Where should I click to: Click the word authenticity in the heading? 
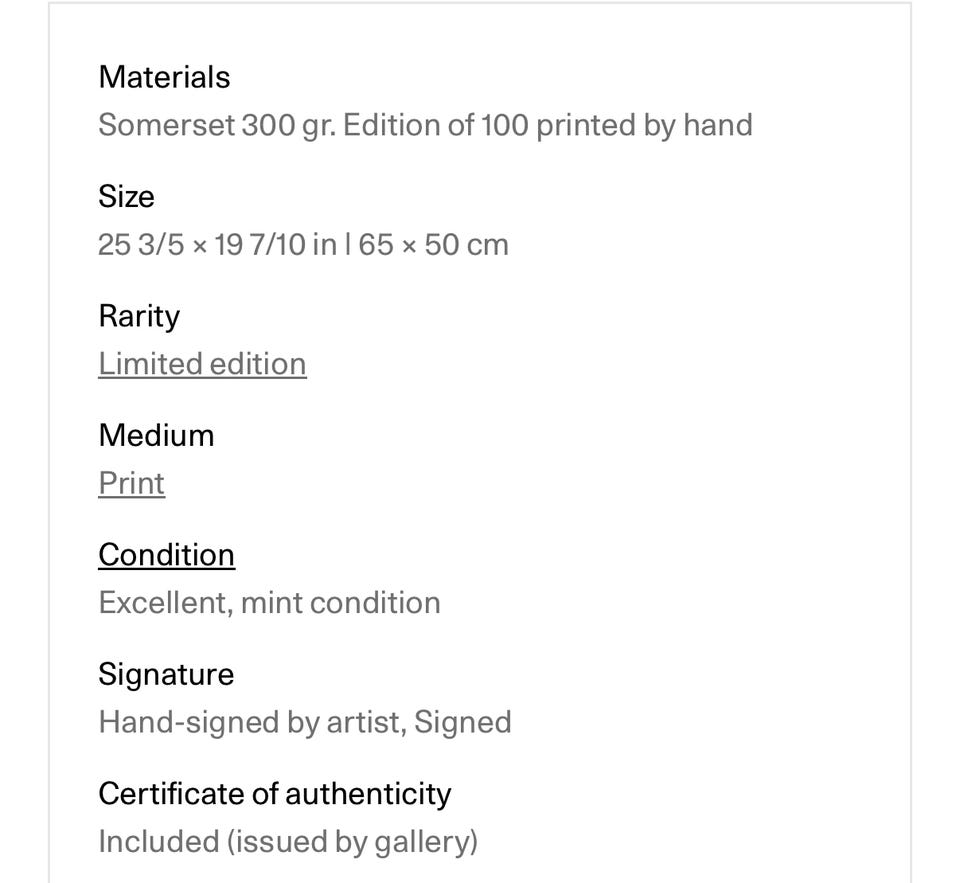[x=368, y=794]
